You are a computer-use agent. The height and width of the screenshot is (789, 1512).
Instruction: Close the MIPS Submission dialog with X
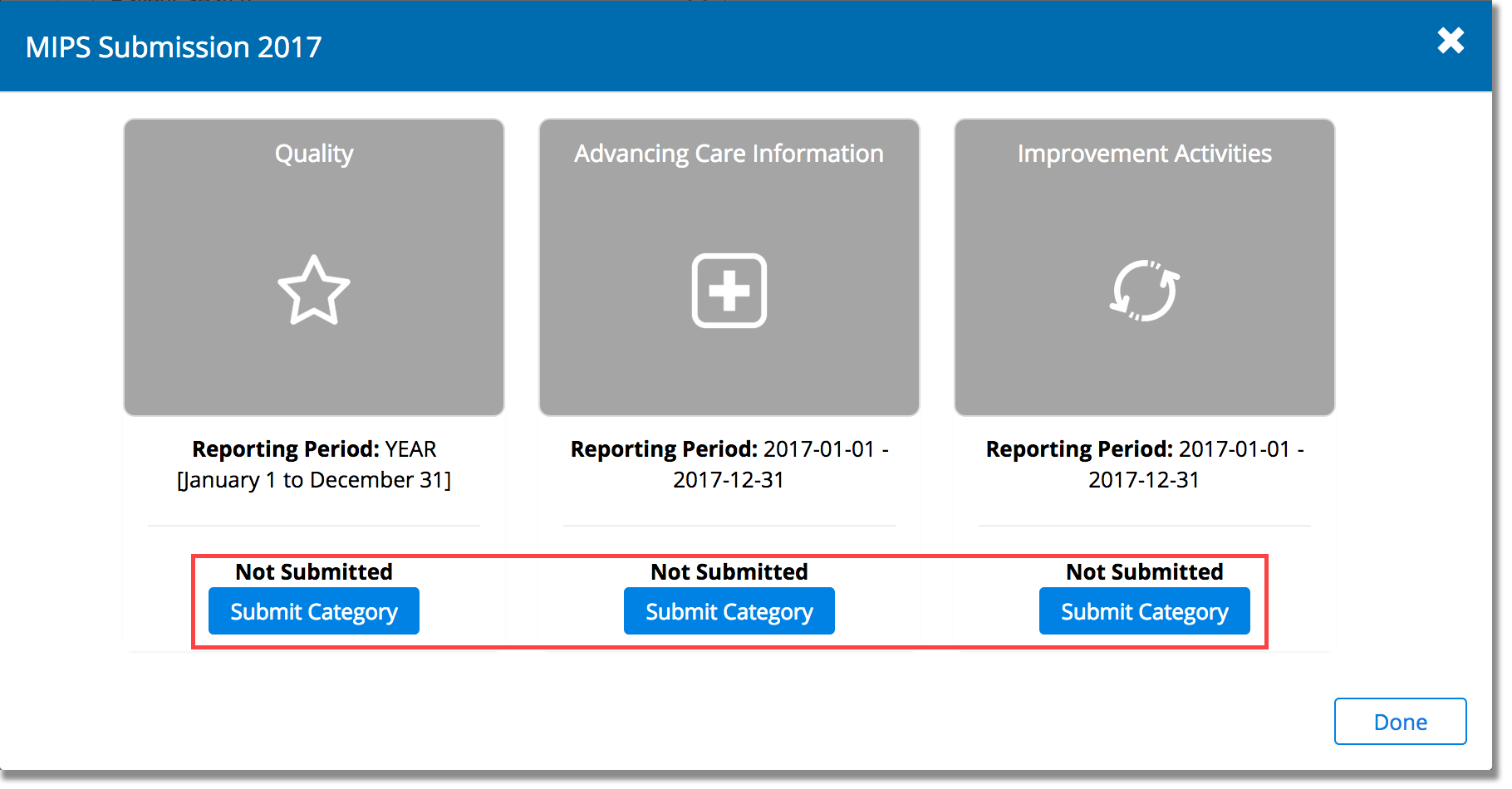click(x=1451, y=41)
